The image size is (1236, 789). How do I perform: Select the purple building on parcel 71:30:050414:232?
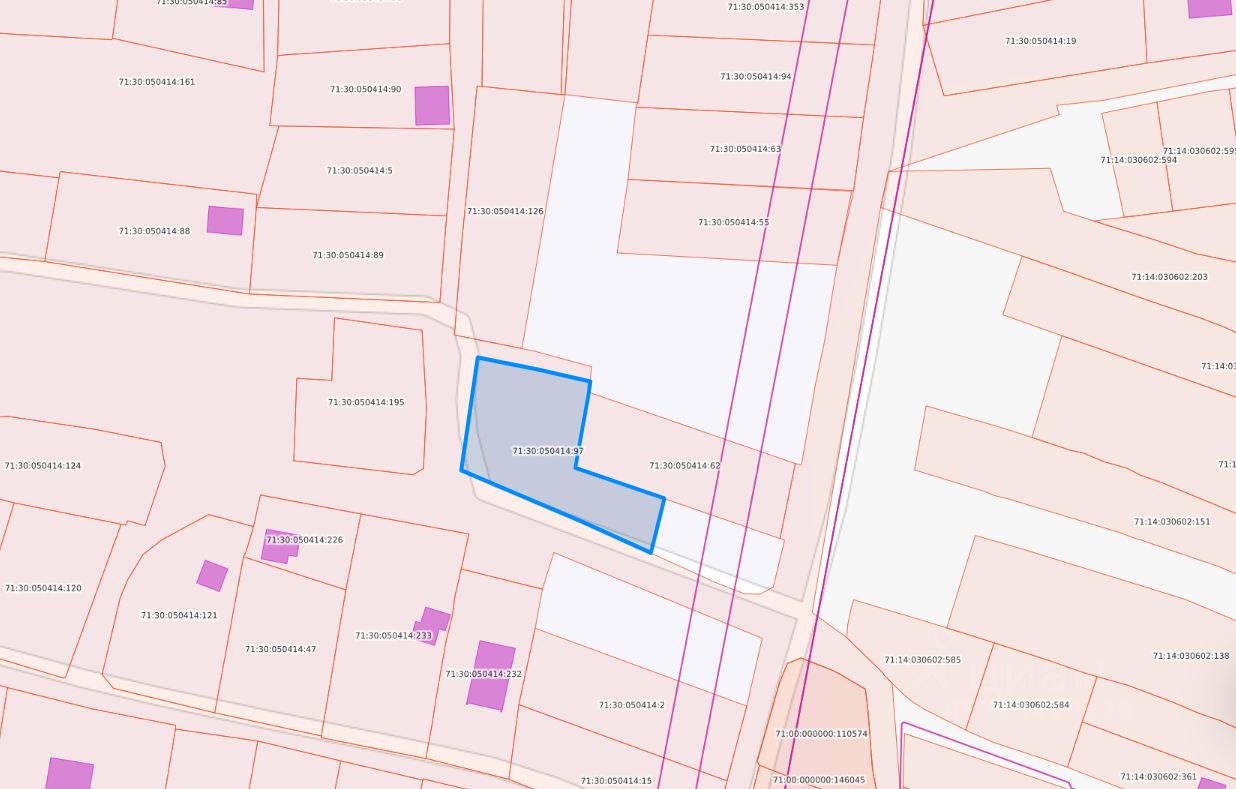coord(490,675)
